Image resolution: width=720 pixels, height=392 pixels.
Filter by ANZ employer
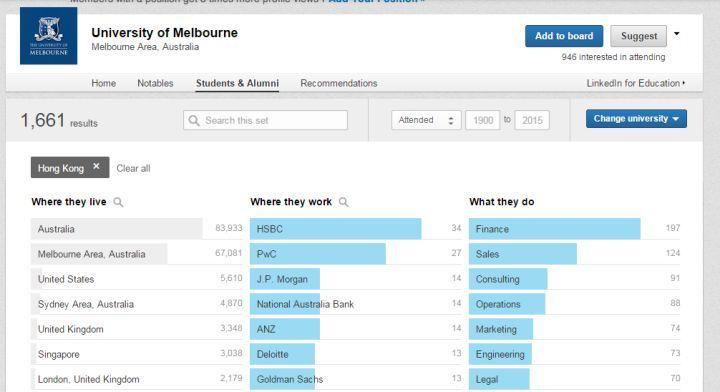[x=355, y=329]
